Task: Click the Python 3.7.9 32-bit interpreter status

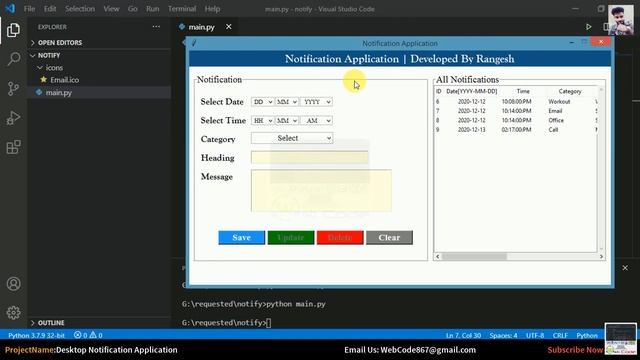Action: (x=36, y=335)
